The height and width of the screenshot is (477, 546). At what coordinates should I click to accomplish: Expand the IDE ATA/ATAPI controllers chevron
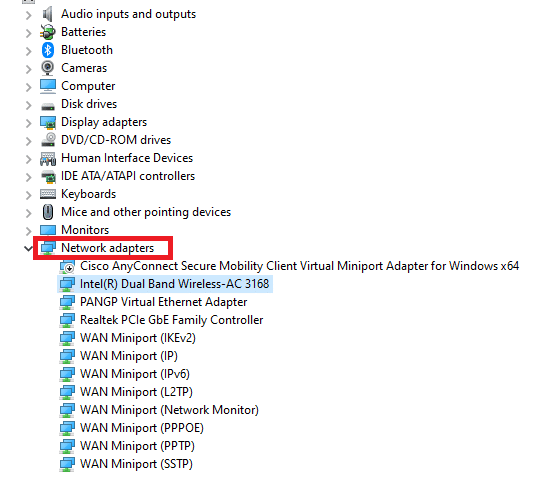tap(29, 177)
